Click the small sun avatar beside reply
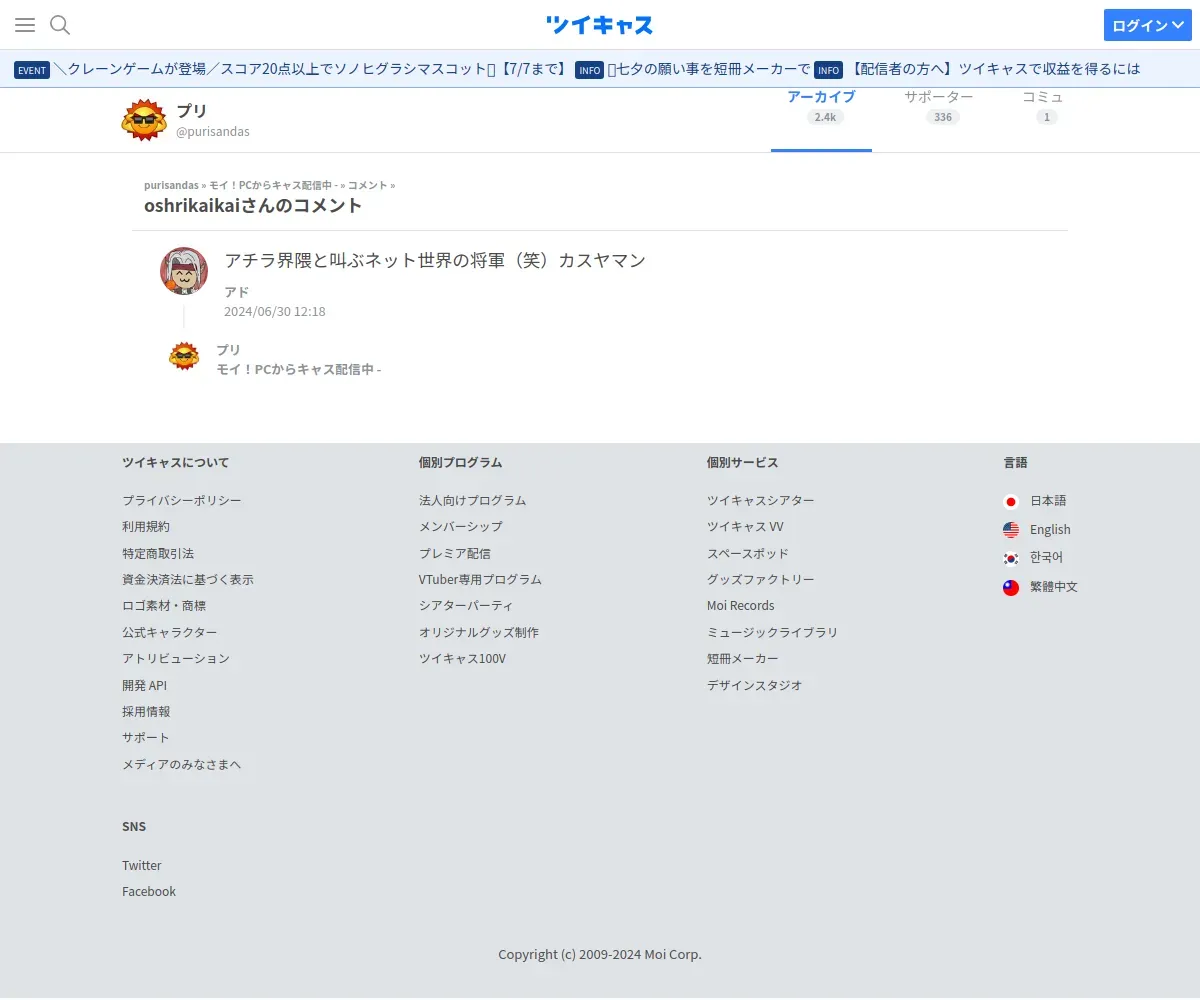The height and width of the screenshot is (1000, 1200). 184,356
